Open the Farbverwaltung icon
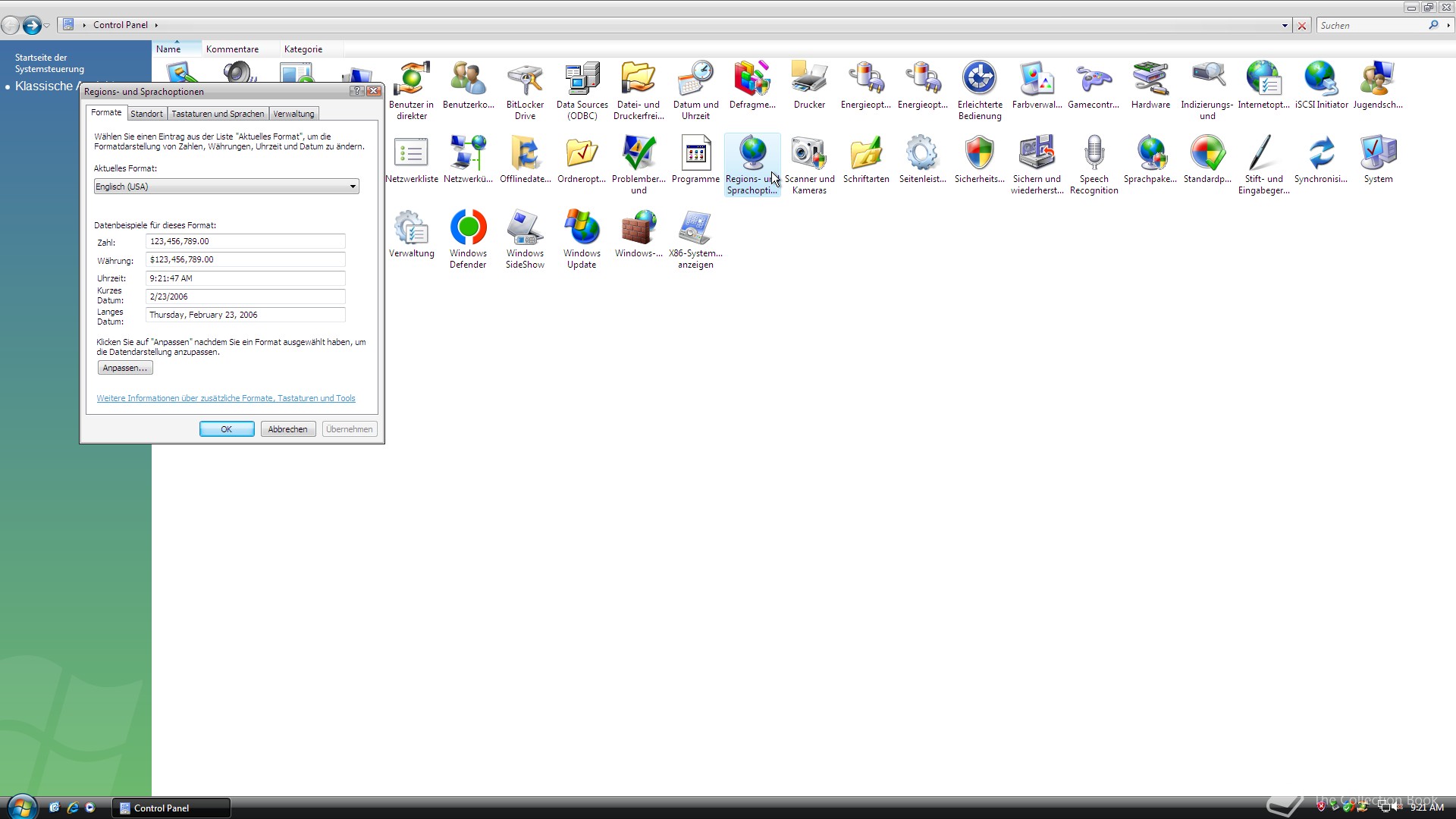1456x819 pixels. click(x=1037, y=85)
